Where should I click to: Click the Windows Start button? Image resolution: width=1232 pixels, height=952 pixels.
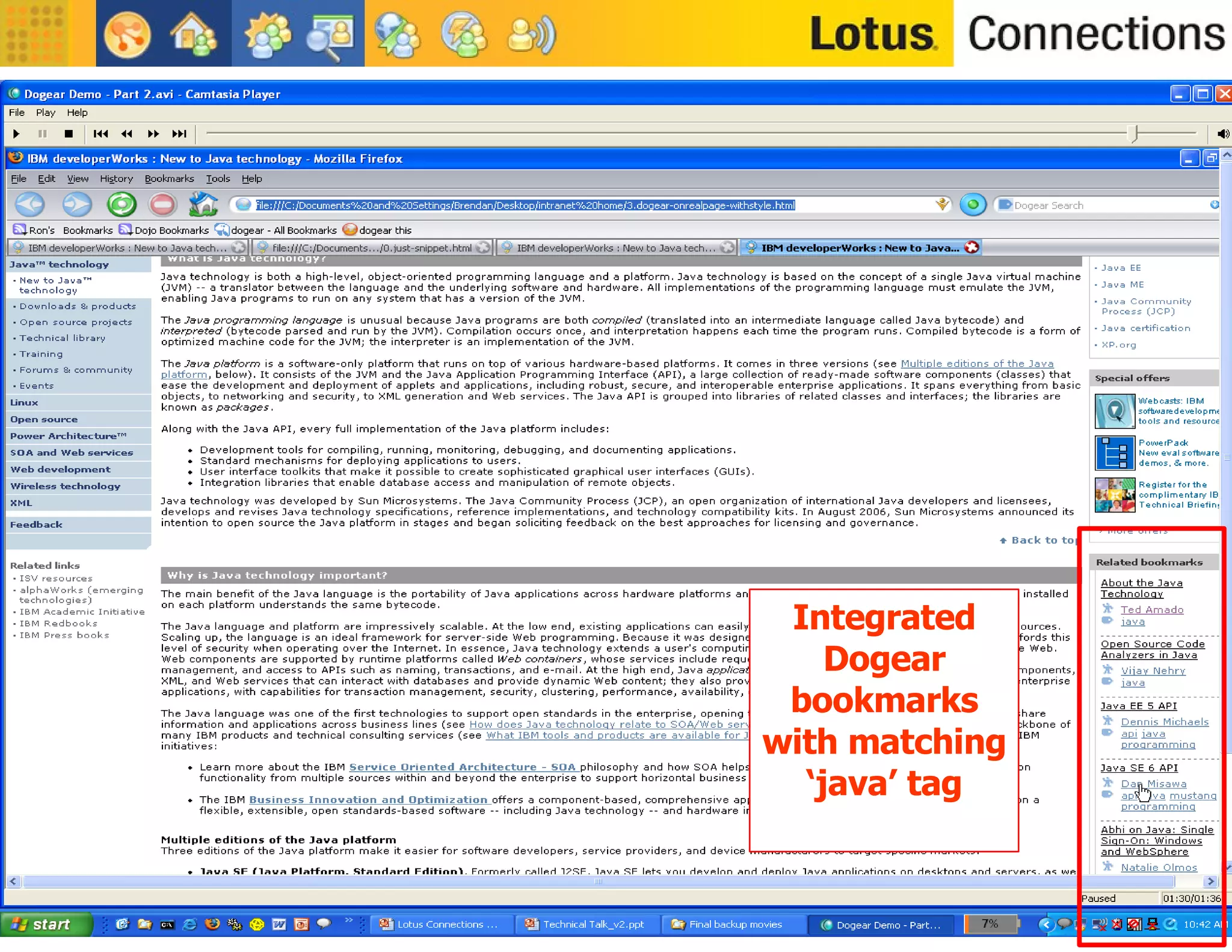47,924
